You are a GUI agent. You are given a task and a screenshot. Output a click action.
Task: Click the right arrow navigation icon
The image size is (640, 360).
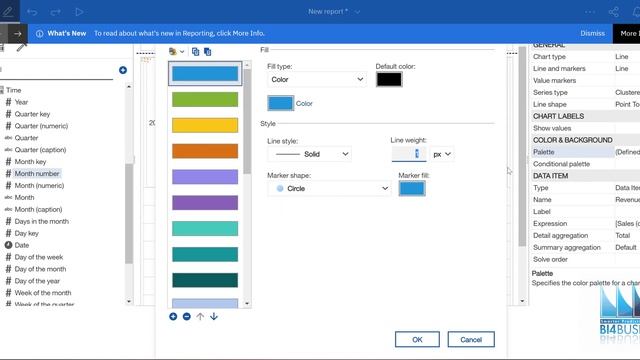(x=18, y=33)
